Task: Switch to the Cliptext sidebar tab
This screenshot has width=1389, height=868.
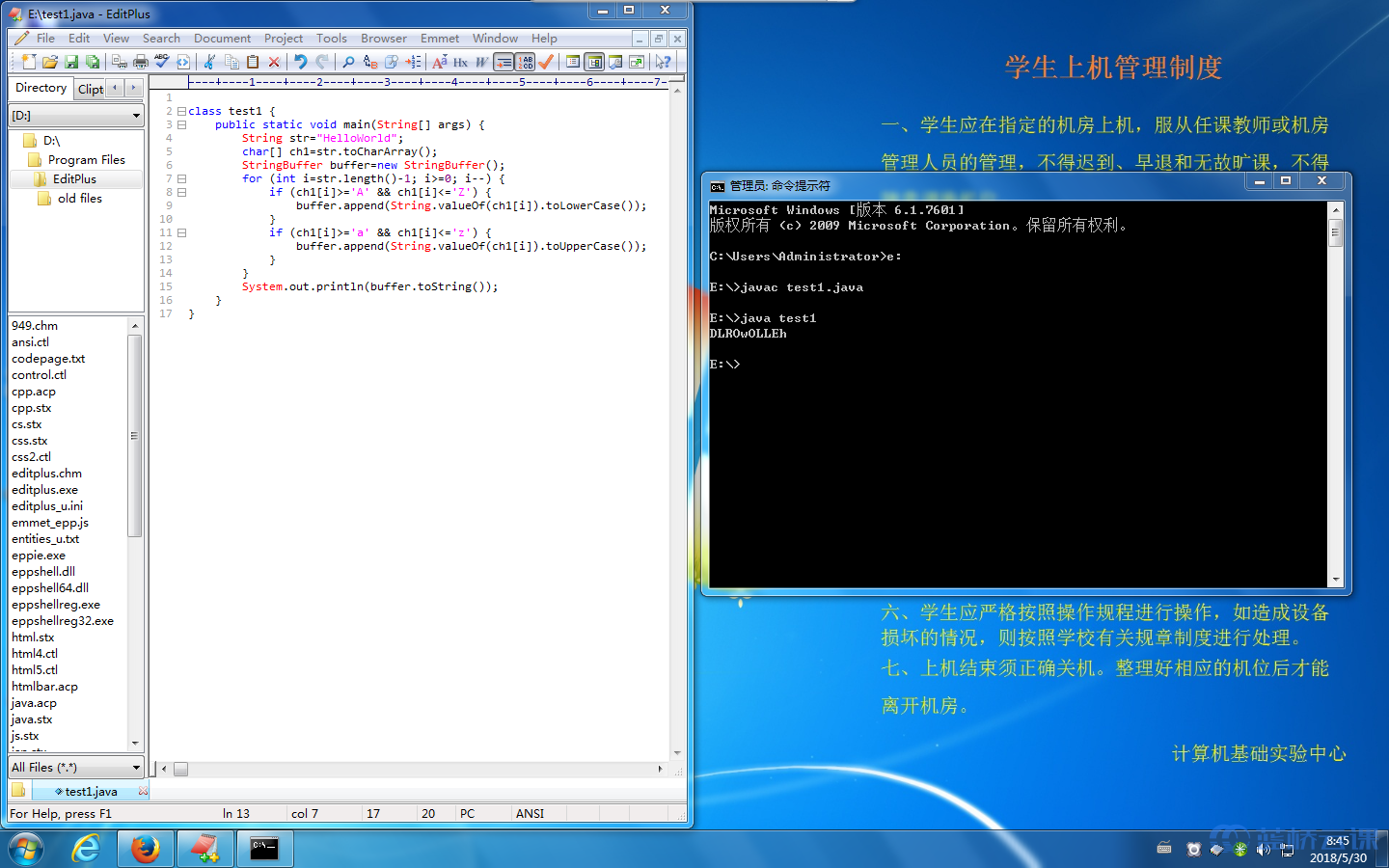Action: 91,89
